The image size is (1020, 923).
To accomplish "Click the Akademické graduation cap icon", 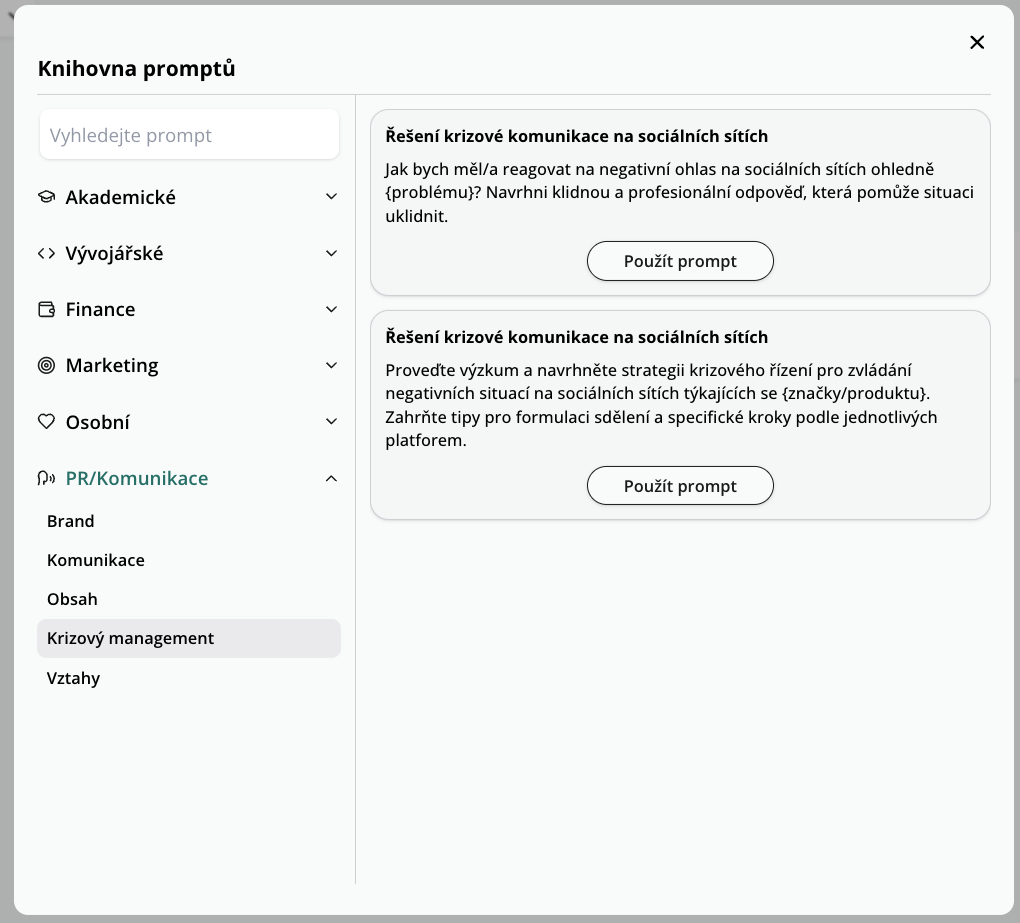I will pyautogui.click(x=46, y=196).
